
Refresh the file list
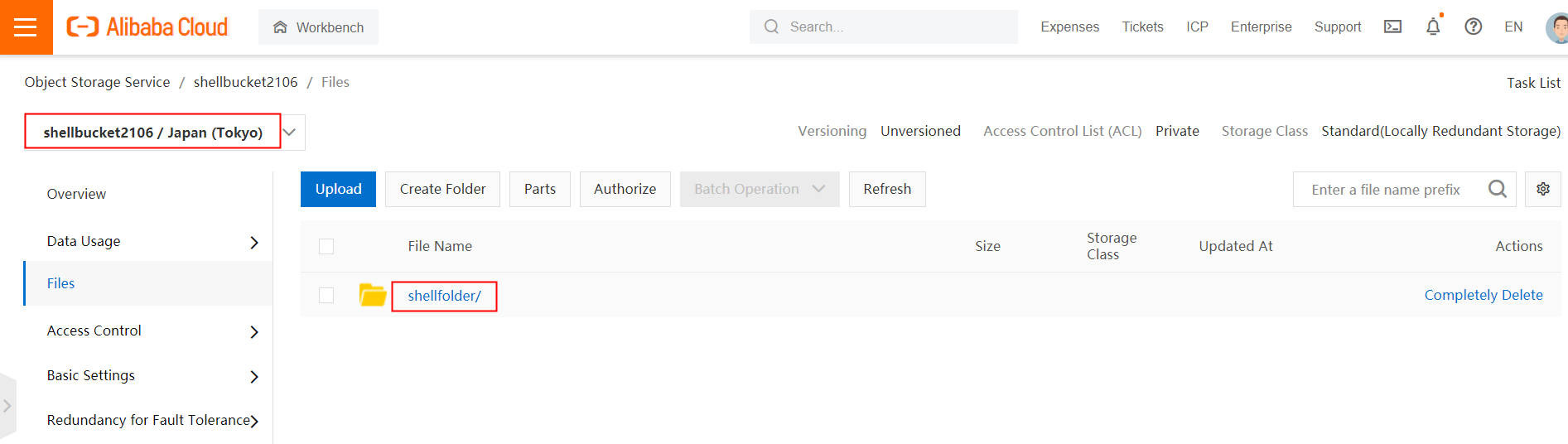pos(887,189)
